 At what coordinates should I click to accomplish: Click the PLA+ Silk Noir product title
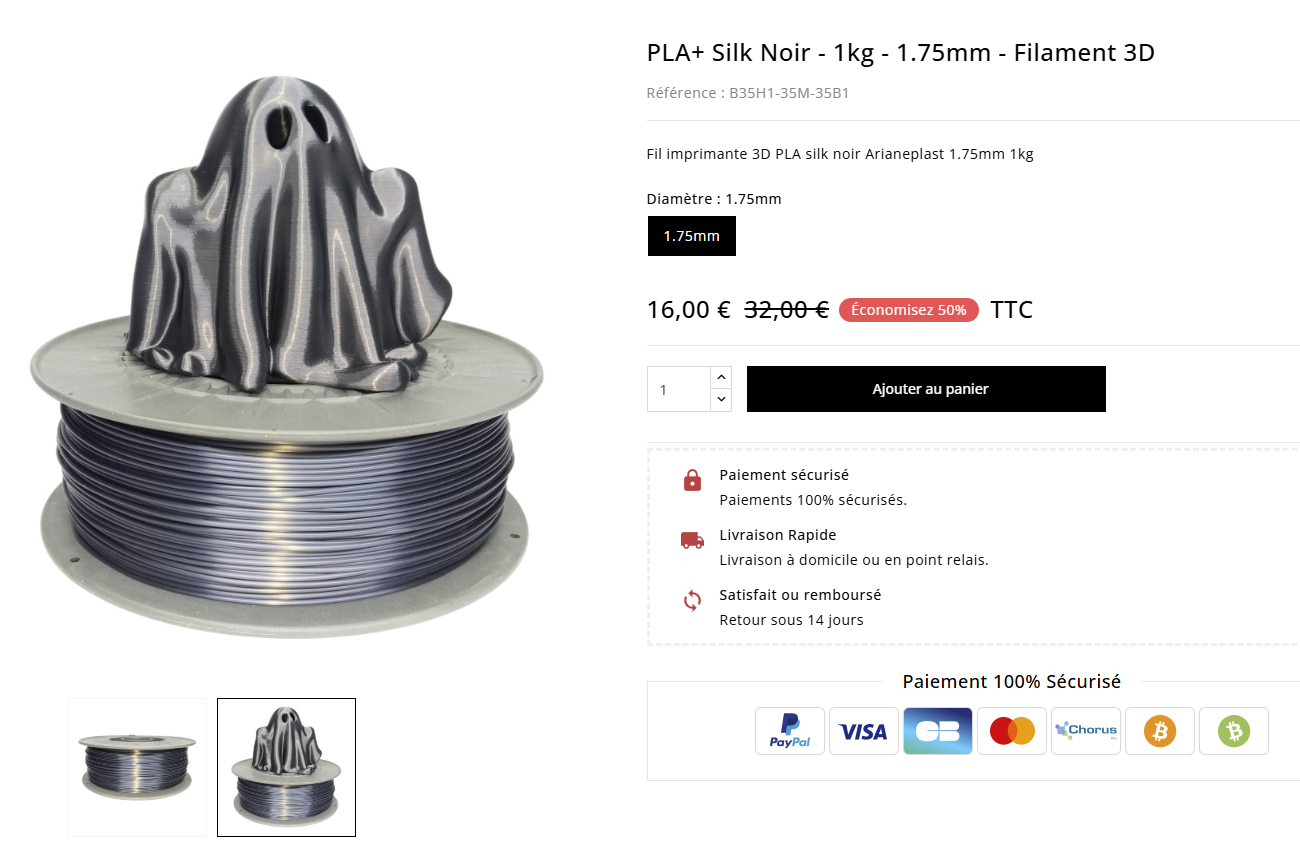pyautogui.click(x=901, y=53)
